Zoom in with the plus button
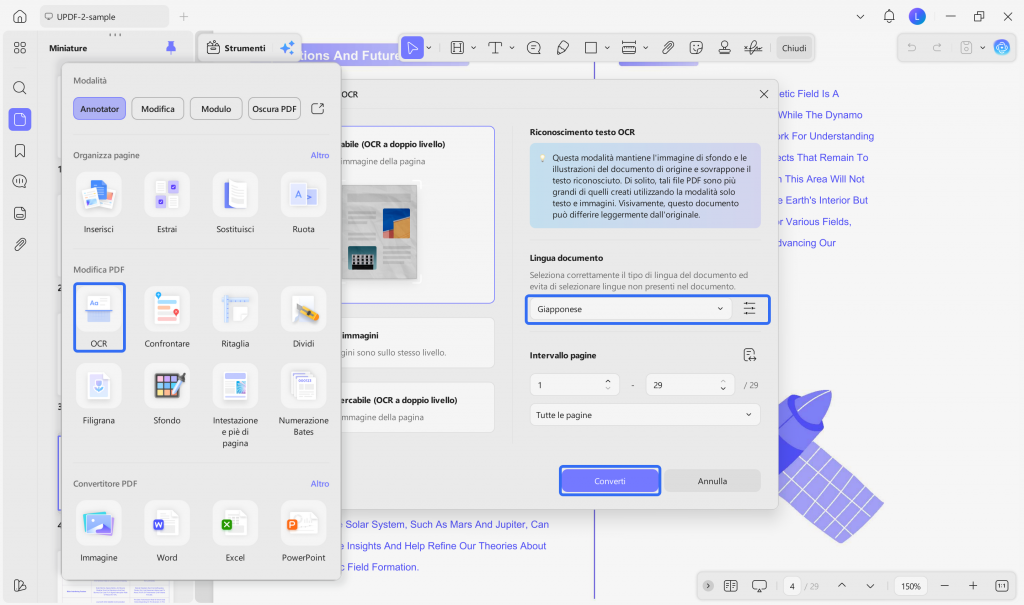Screen dimensions: 1024x605 (972, 586)
